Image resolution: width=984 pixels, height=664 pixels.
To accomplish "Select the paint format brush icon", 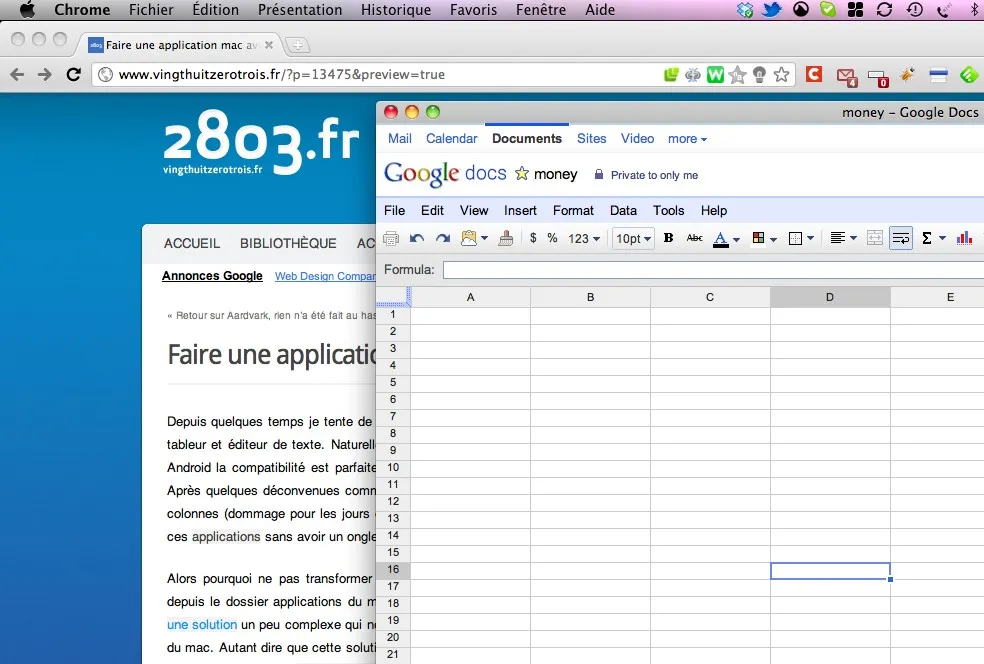I will pos(506,238).
